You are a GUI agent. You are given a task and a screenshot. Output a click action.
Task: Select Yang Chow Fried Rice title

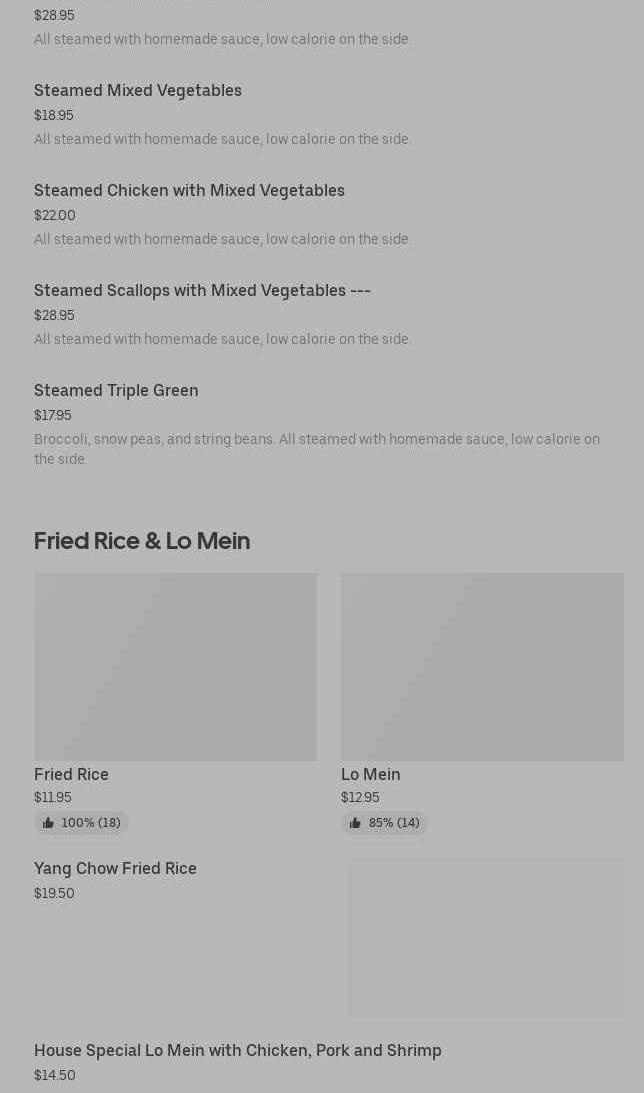[x=115, y=868]
